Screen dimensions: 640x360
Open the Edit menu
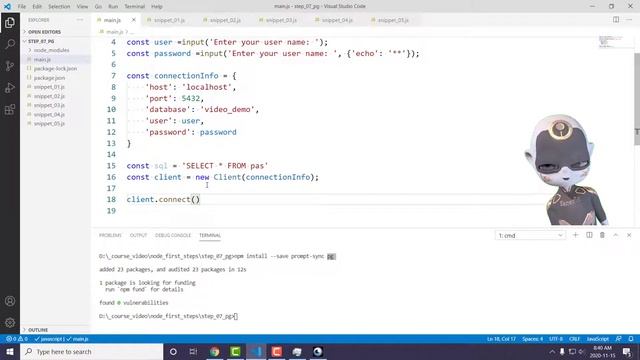[x=37, y=6]
